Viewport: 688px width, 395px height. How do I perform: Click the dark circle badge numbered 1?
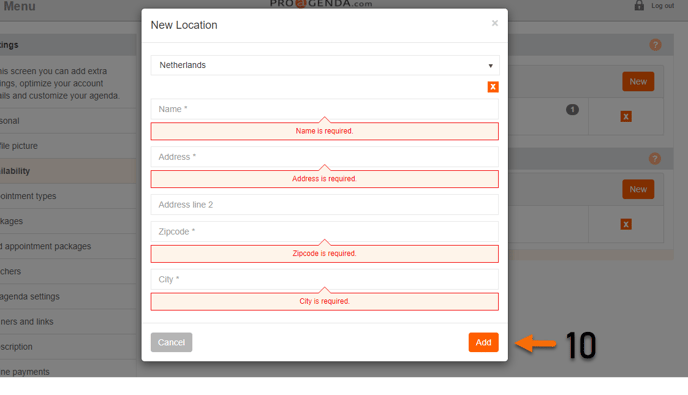tap(572, 109)
